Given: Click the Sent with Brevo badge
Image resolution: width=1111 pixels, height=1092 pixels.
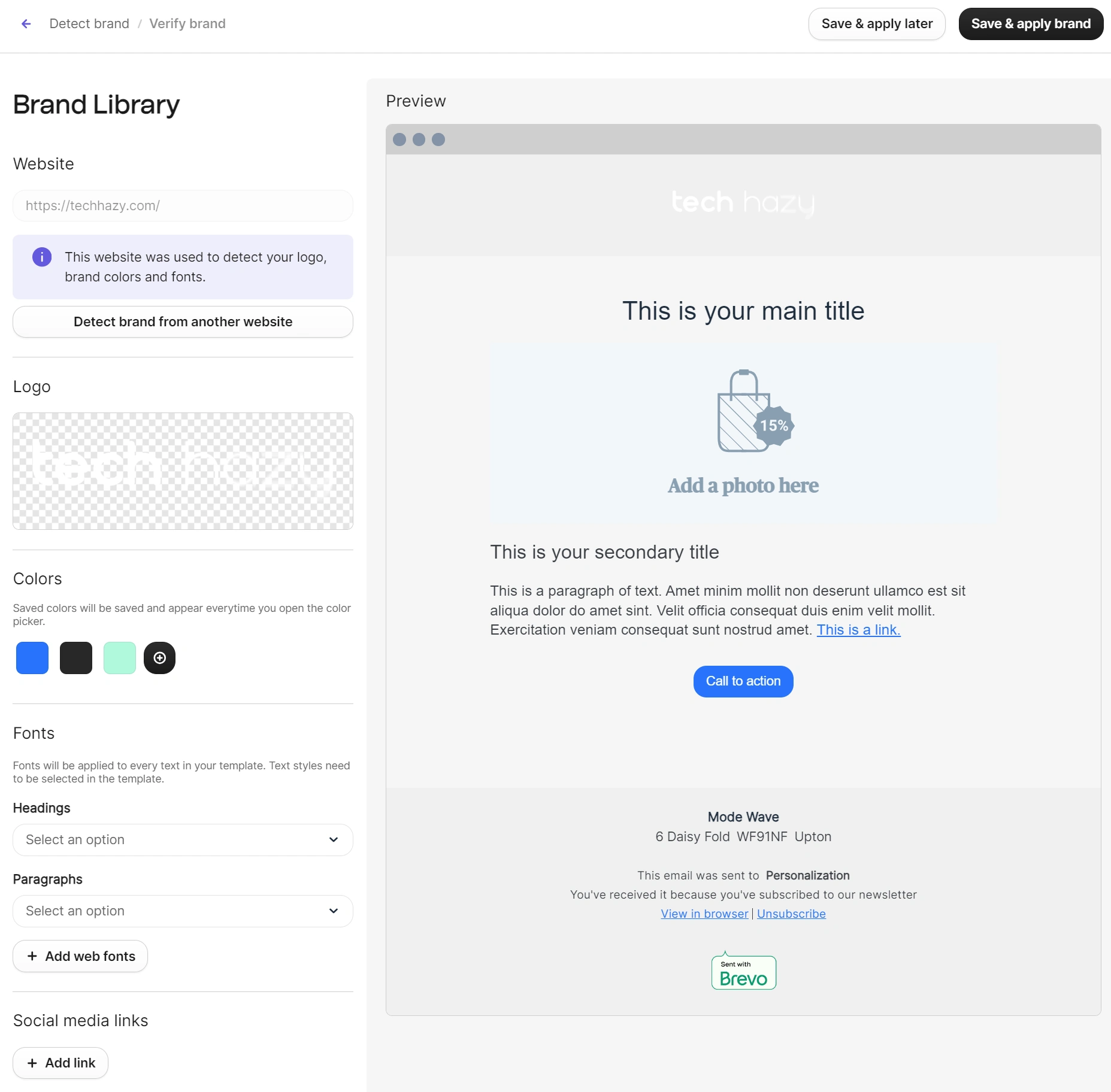Looking at the screenshot, I should click(743, 971).
